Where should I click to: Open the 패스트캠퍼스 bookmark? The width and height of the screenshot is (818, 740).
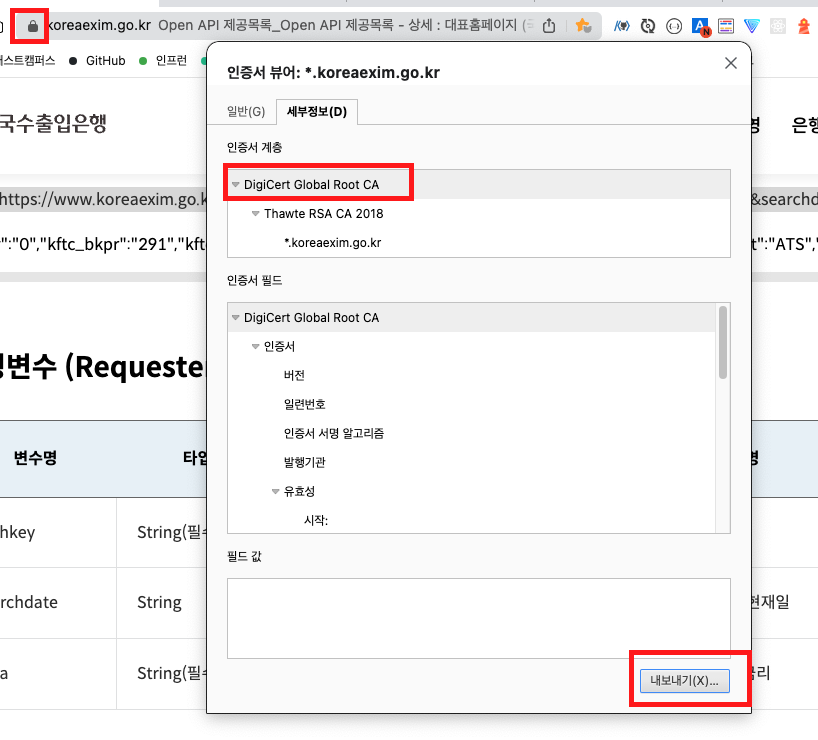(27, 61)
